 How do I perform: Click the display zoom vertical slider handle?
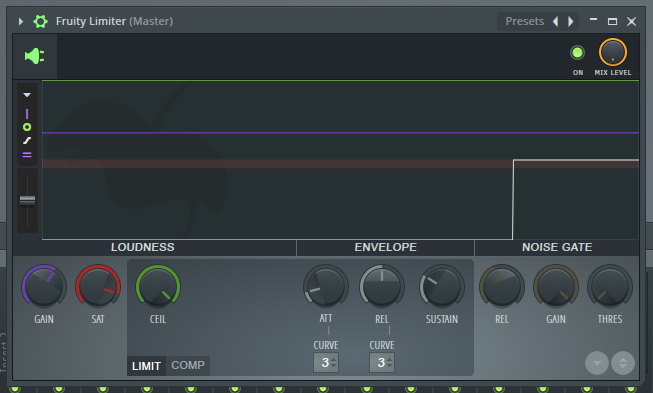coord(27,201)
